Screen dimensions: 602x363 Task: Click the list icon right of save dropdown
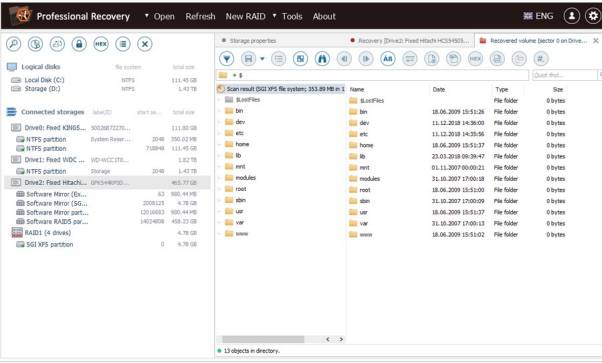[278, 59]
